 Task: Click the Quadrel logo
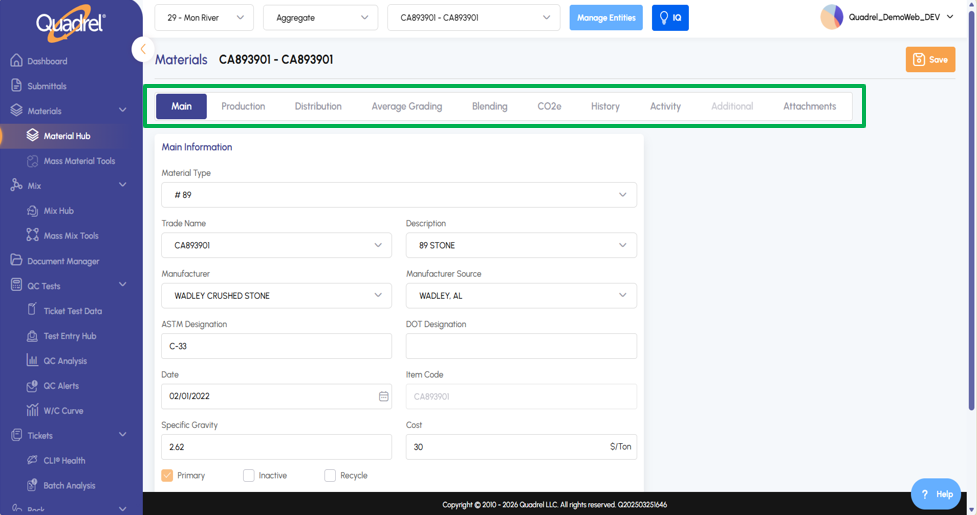click(70, 26)
